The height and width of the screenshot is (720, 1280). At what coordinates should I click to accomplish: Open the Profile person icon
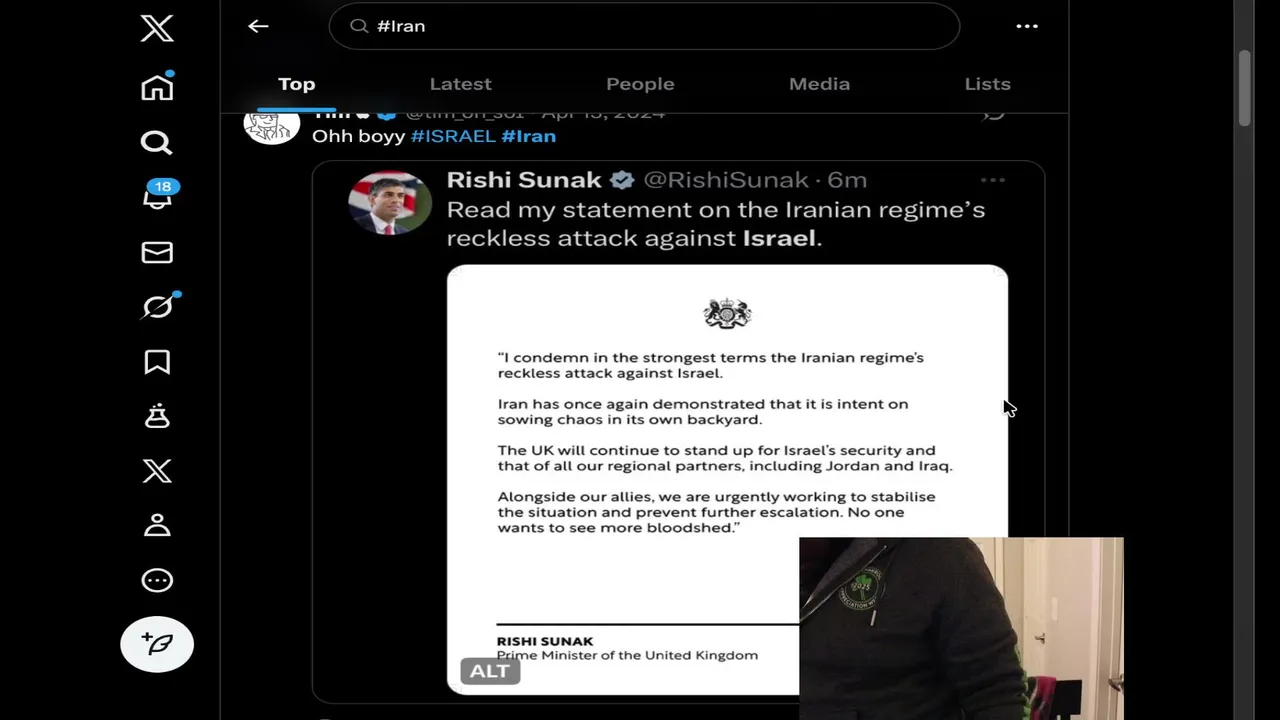coord(157,525)
